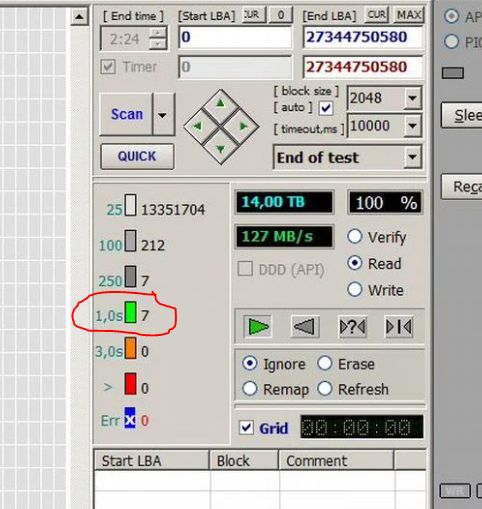
Task: Click the left arrow on navigation diamond
Action: [x=198, y=126]
